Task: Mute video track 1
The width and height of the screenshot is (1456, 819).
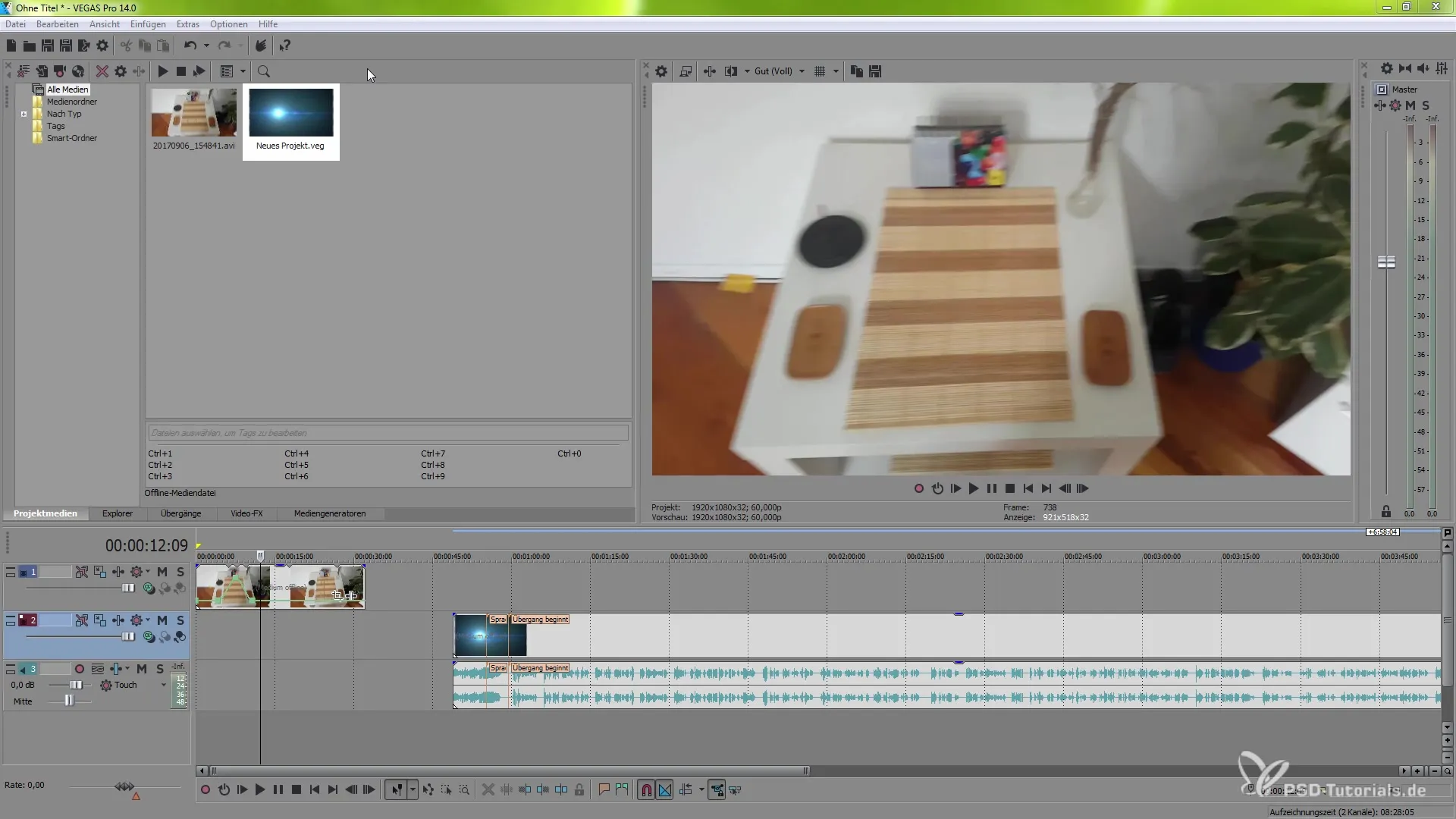Action: coord(162,572)
